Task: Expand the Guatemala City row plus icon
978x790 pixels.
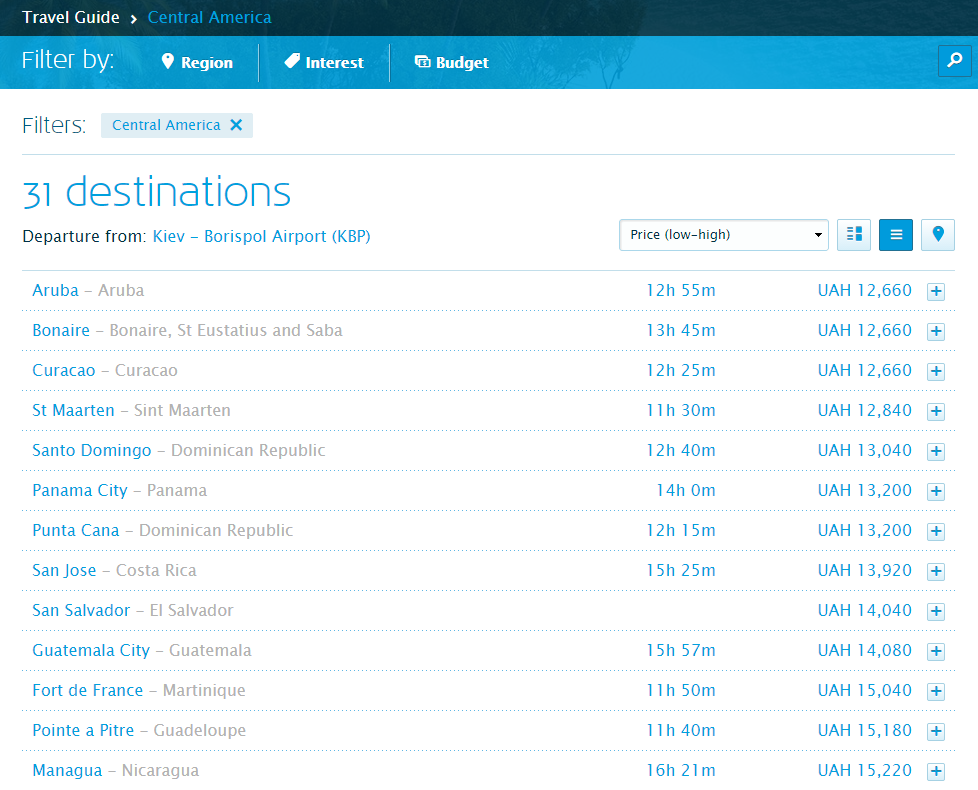Action: (x=936, y=651)
